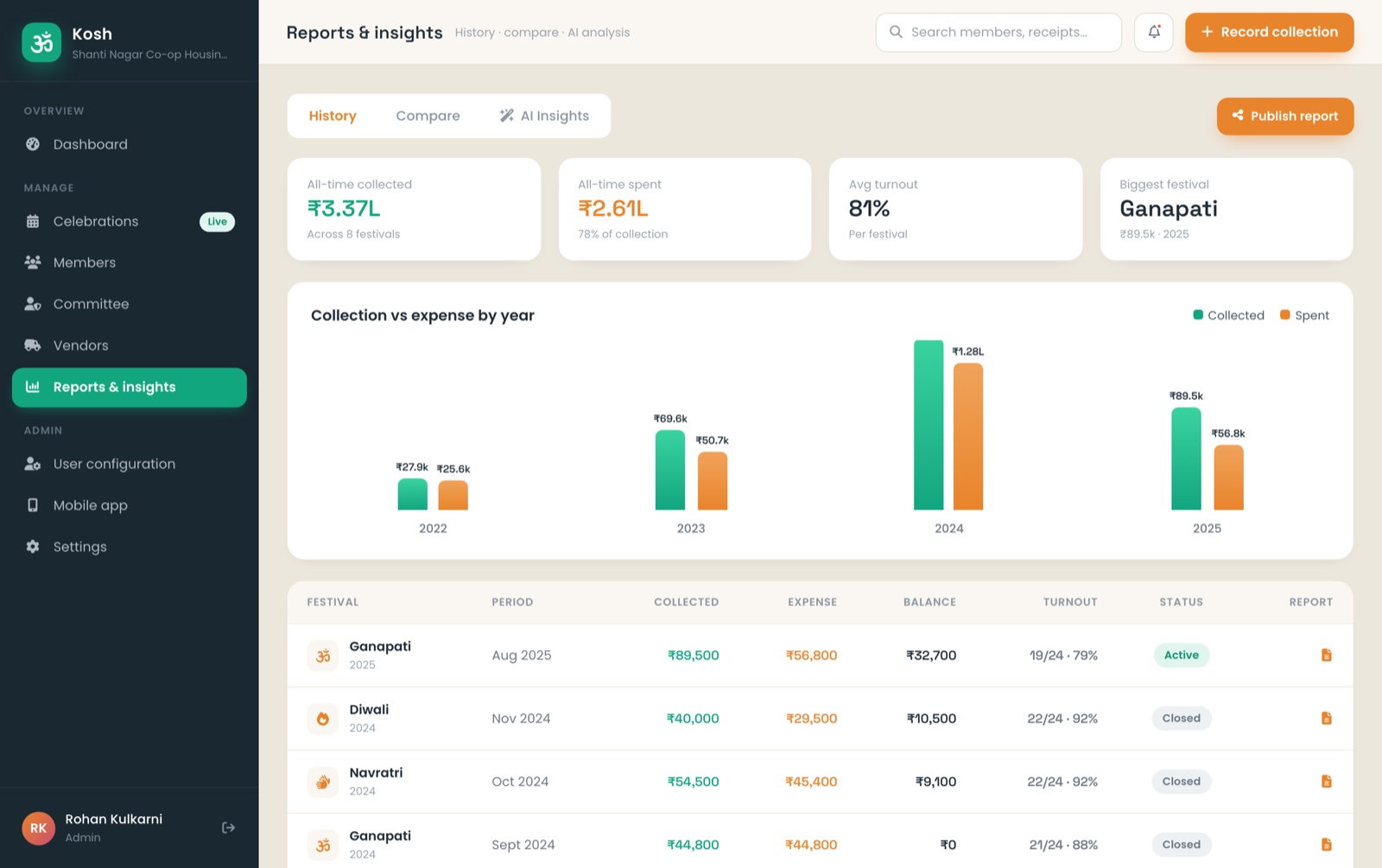Open Celebrations in the sidebar
This screenshot has width=1382, height=868.
[x=130, y=221]
